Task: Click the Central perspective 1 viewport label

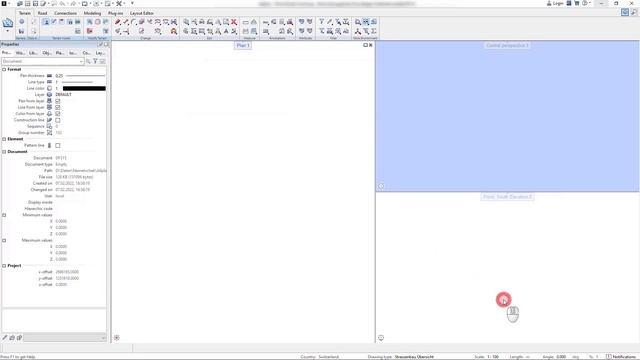Action: tap(507, 45)
